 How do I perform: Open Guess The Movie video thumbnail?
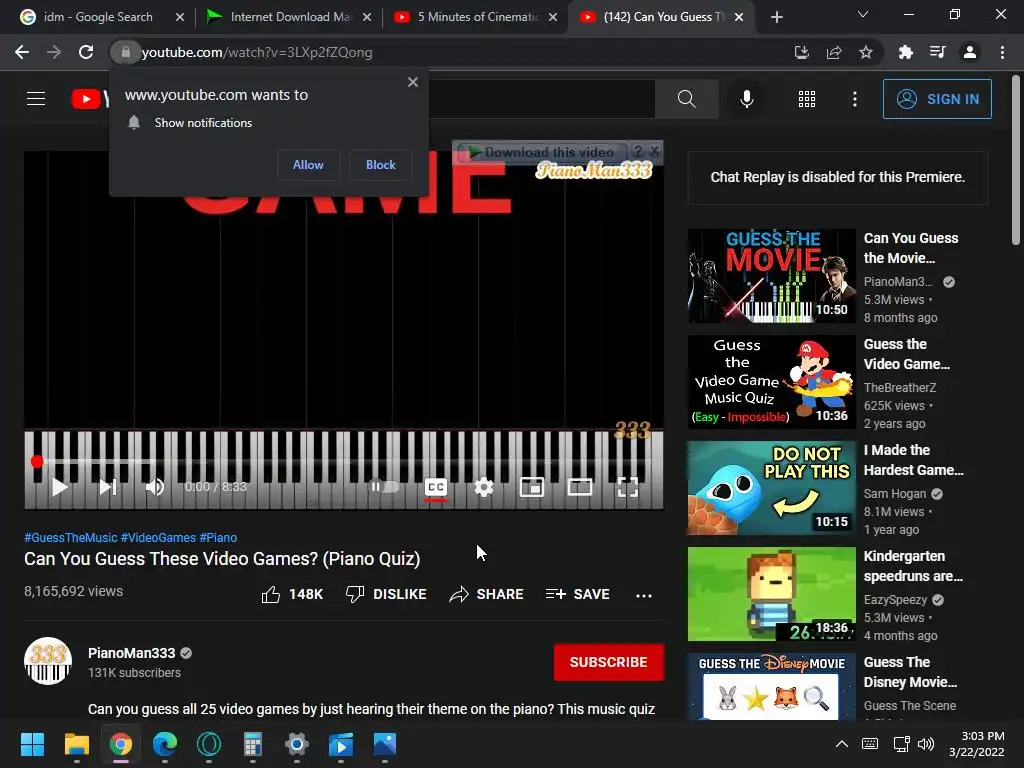pyautogui.click(x=771, y=276)
